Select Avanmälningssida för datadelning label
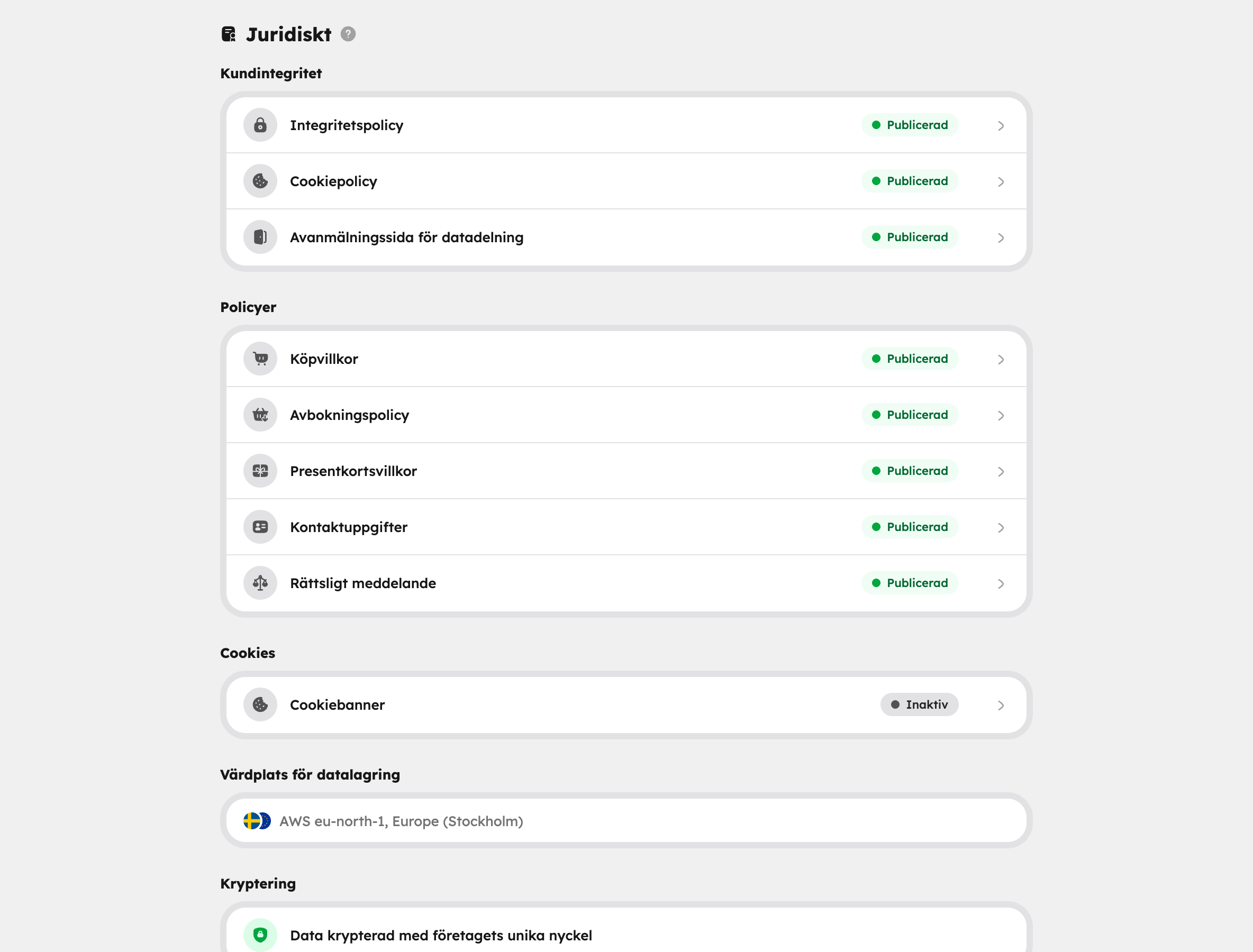The height and width of the screenshot is (952, 1253). tap(406, 237)
